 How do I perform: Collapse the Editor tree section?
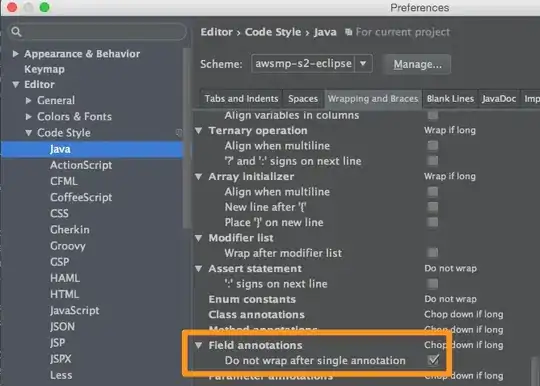pos(16,84)
